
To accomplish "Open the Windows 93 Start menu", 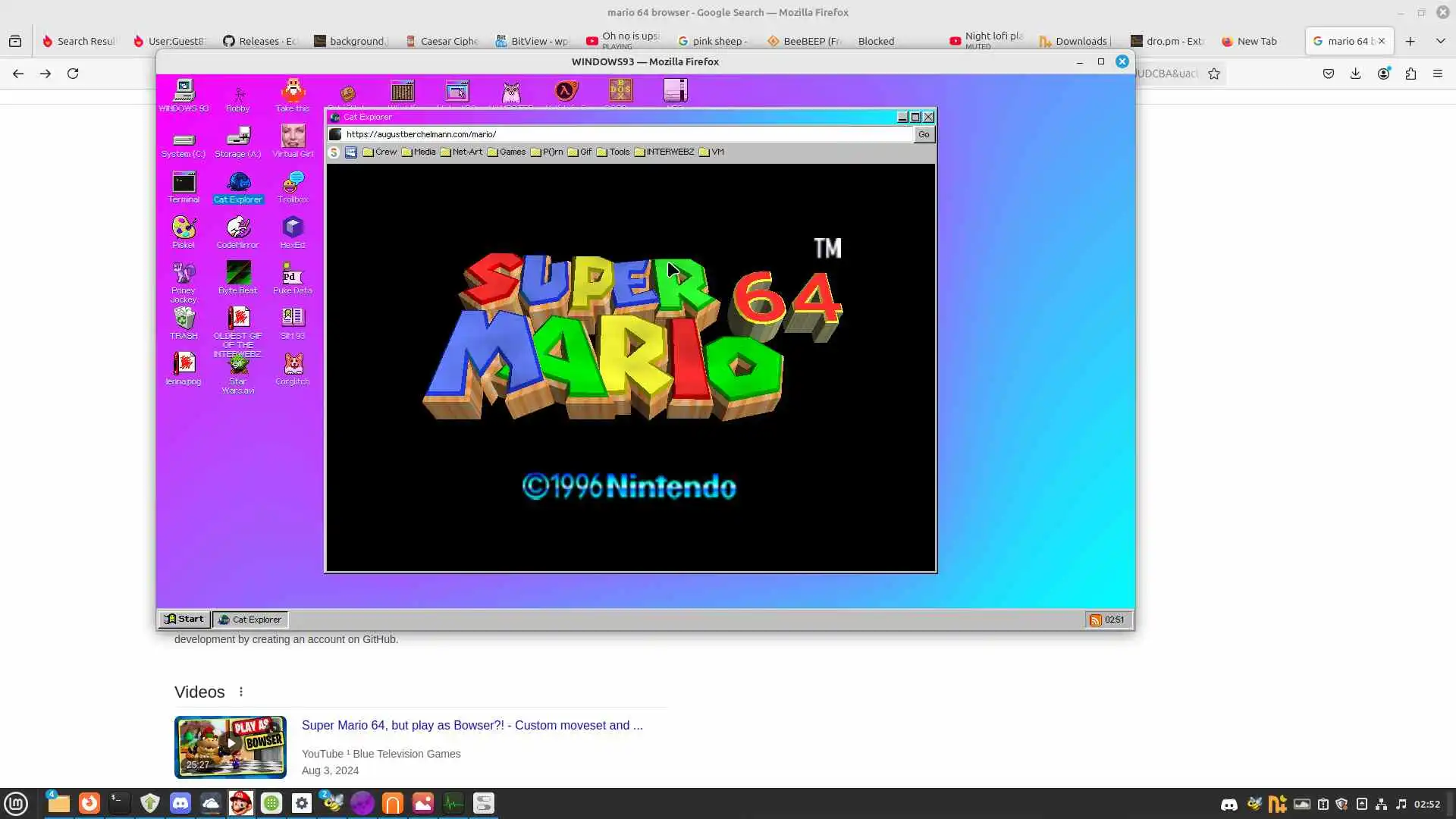I will tap(184, 620).
